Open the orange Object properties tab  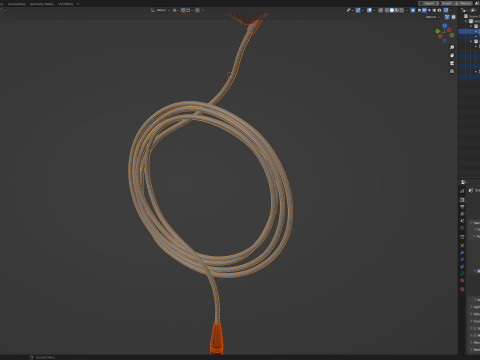pyautogui.click(x=462, y=245)
